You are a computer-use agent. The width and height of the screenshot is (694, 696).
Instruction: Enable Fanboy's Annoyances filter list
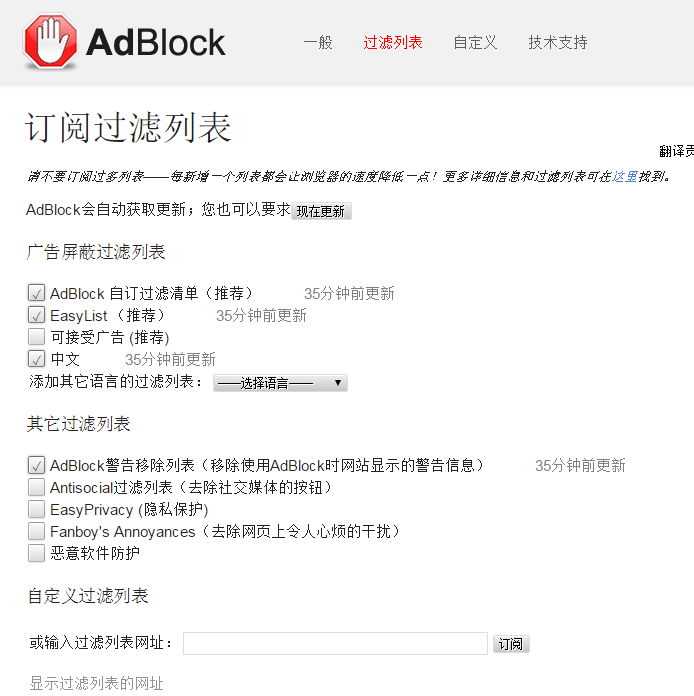(37, 532)
